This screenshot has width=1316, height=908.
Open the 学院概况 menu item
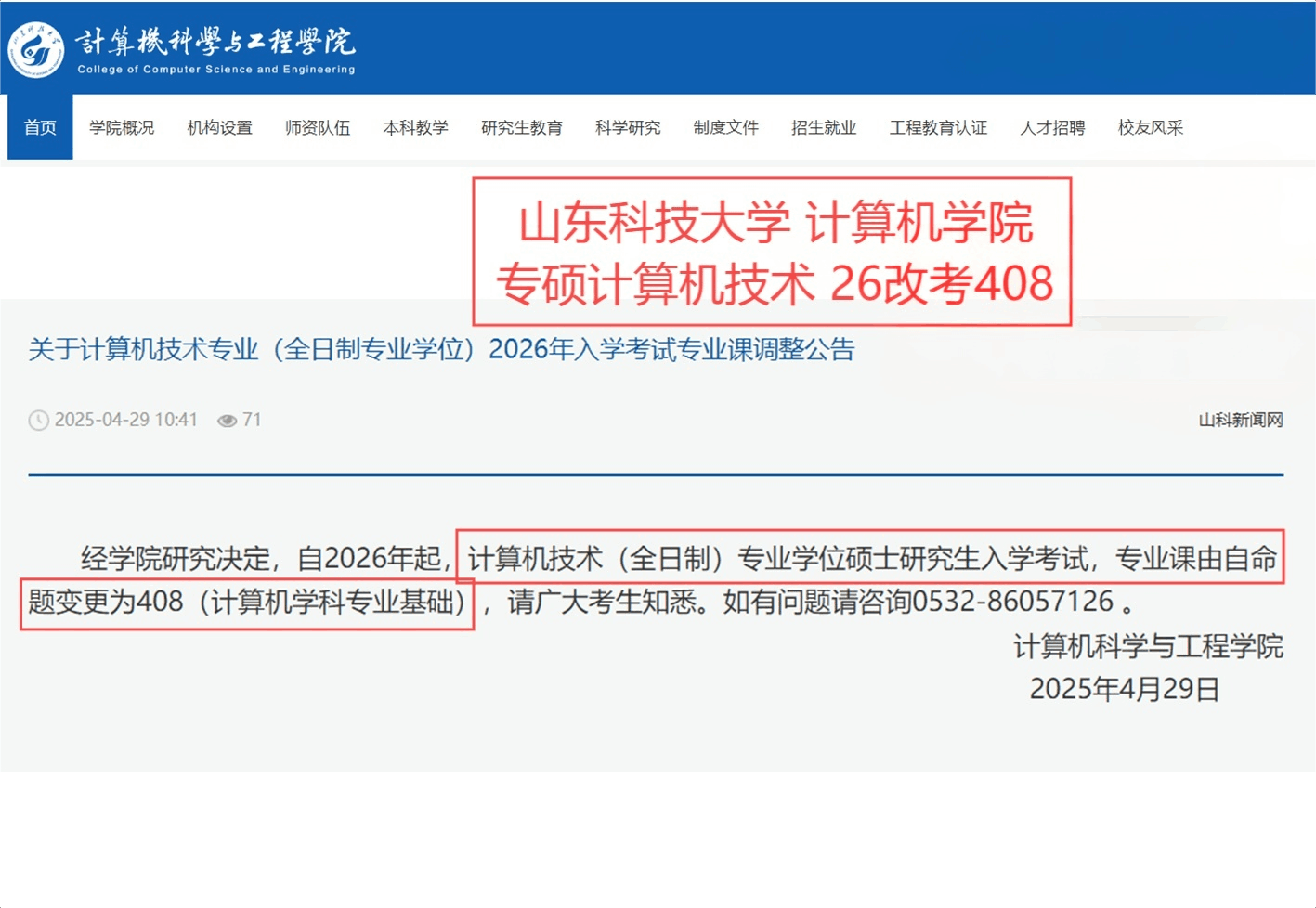tap(122, 127)
